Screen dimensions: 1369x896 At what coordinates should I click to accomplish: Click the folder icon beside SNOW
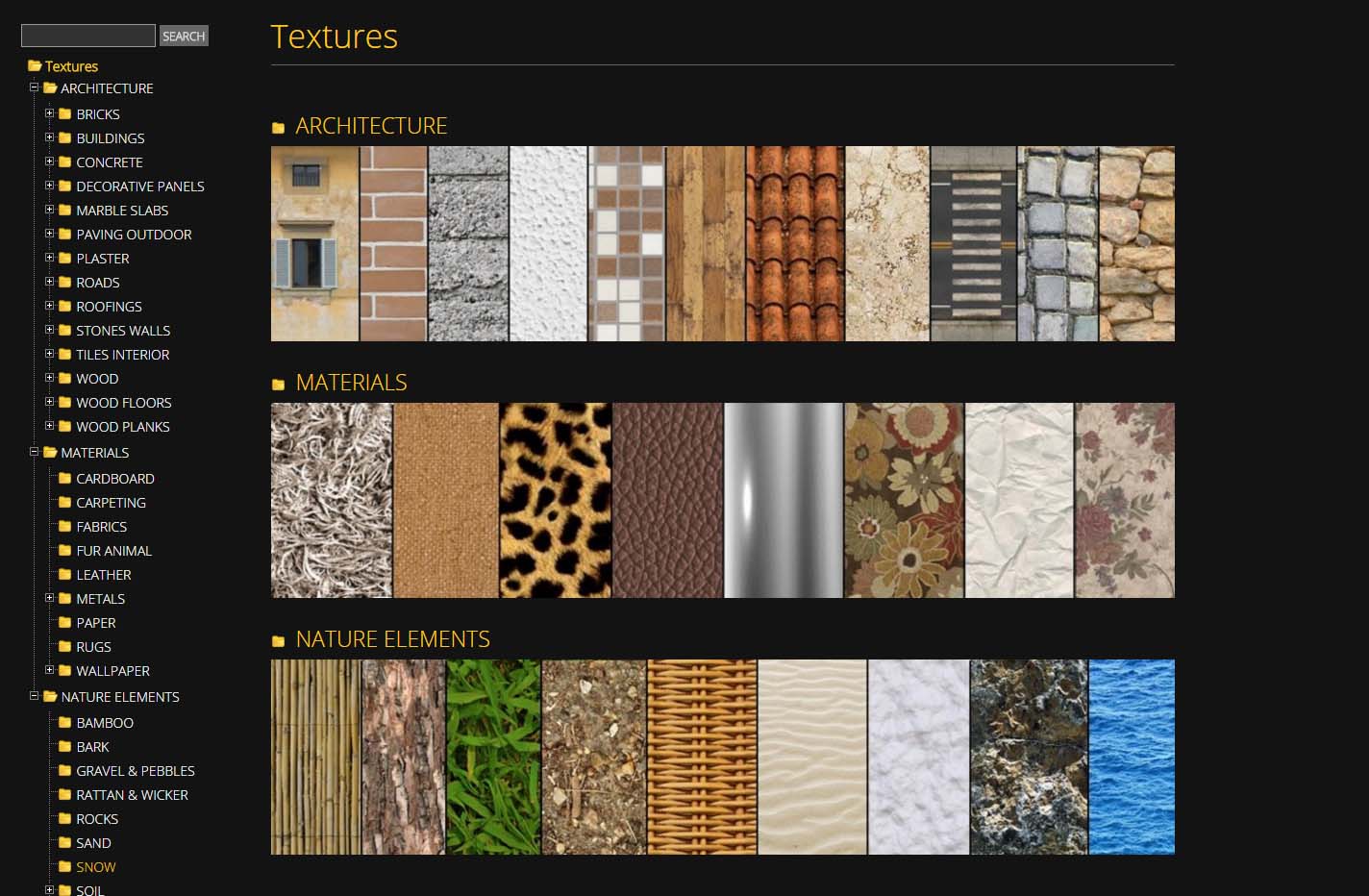click(65, 866)
